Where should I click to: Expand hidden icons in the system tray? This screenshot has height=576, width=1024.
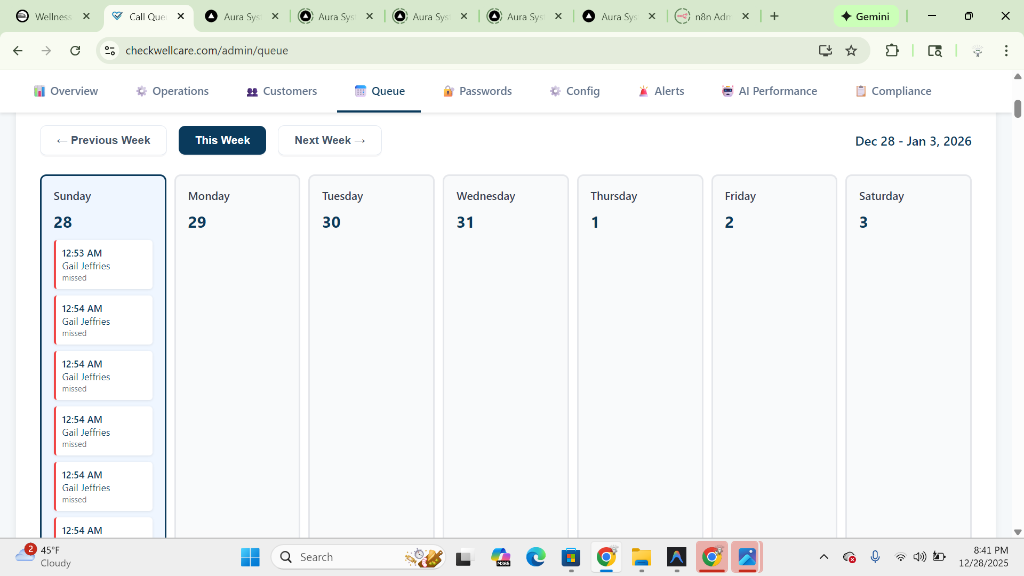[823, 556]
